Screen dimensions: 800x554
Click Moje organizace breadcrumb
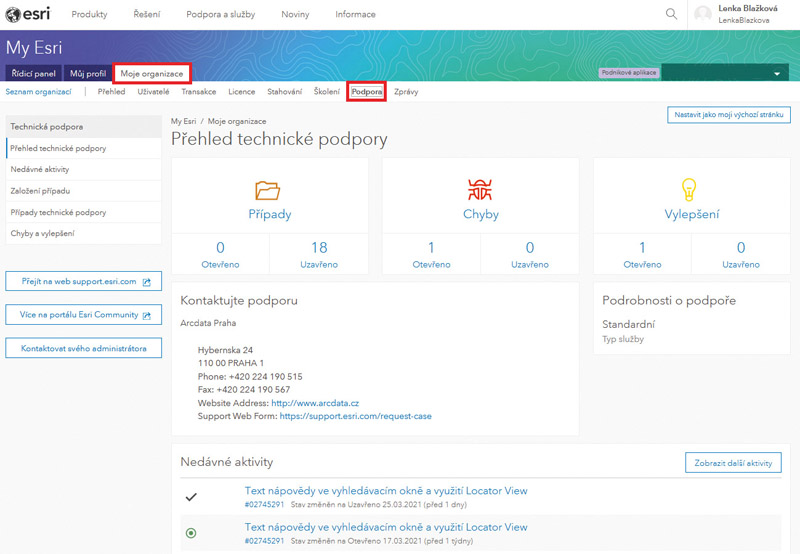pos(237,121)
